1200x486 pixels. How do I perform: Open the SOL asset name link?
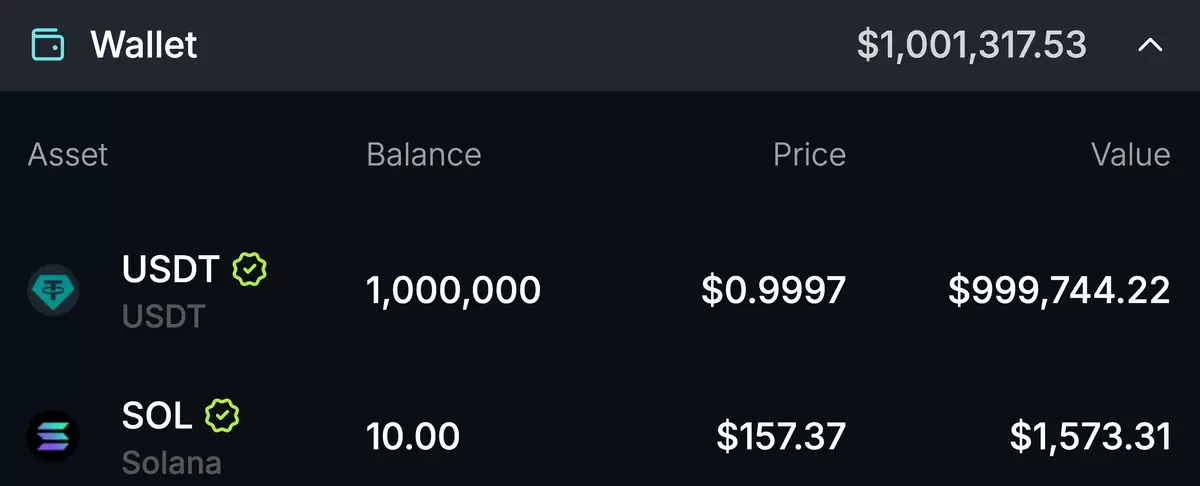157,415
